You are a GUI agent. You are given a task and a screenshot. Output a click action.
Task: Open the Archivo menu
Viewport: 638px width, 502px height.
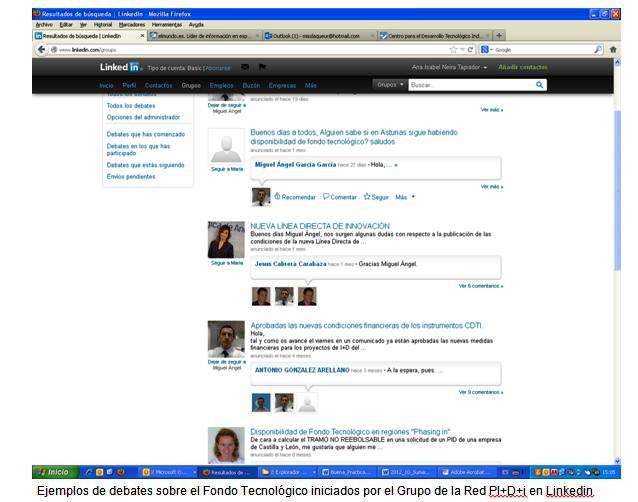tap(44, 25)
